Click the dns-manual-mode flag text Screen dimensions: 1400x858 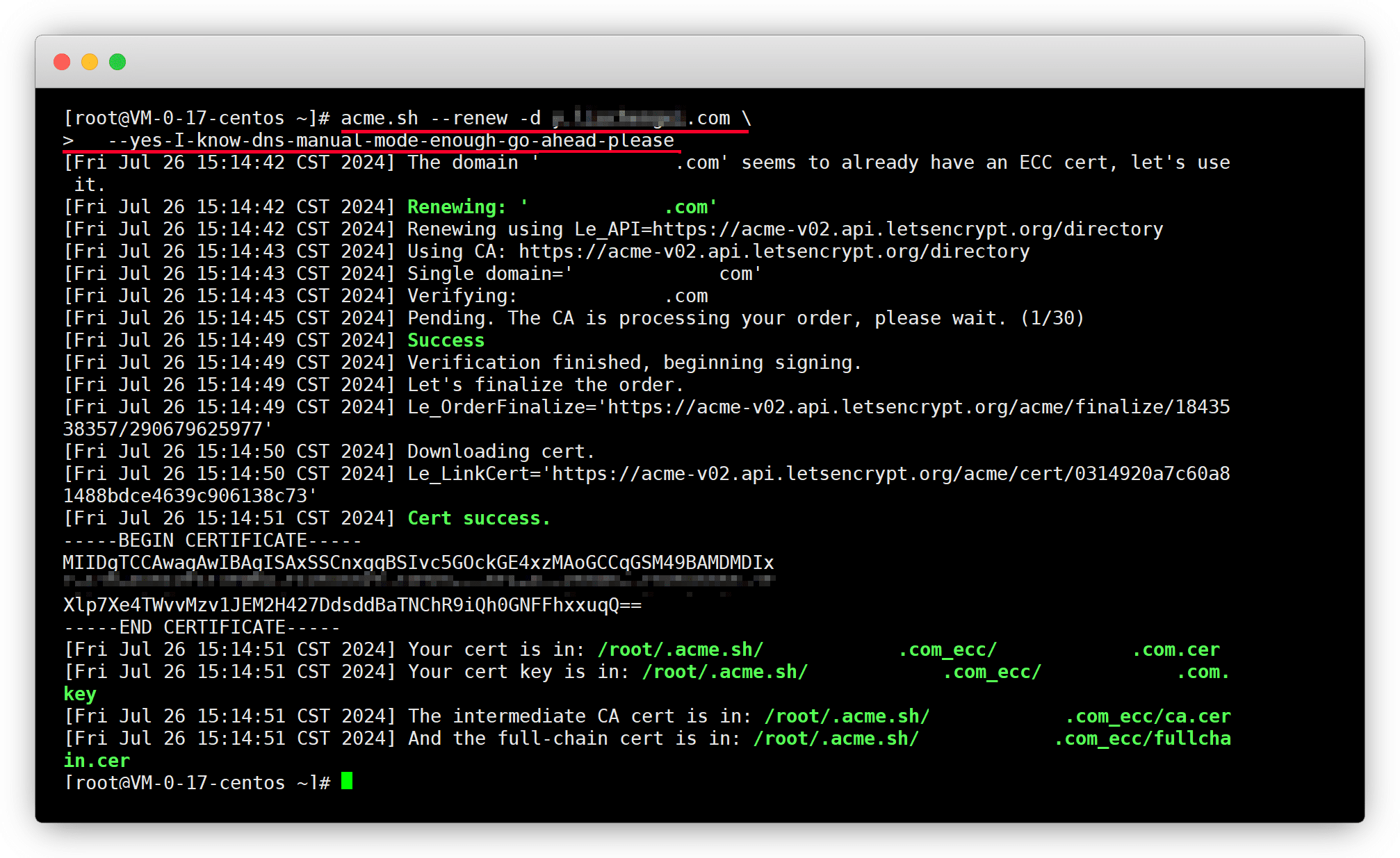pyautogui.click(x=391, y=140)
